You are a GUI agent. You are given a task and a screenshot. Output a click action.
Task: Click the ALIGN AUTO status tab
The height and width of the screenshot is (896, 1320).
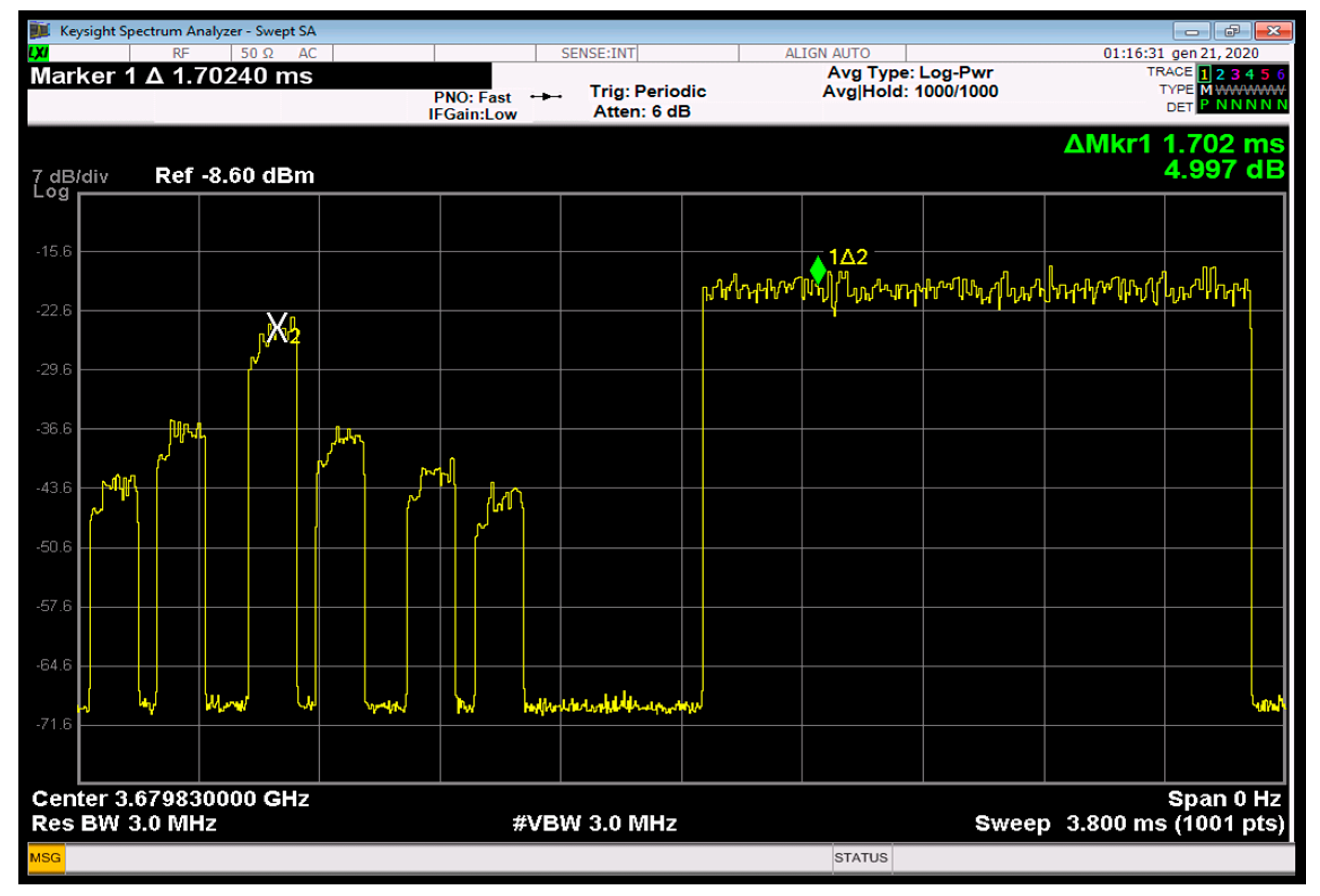coord(827,53)
